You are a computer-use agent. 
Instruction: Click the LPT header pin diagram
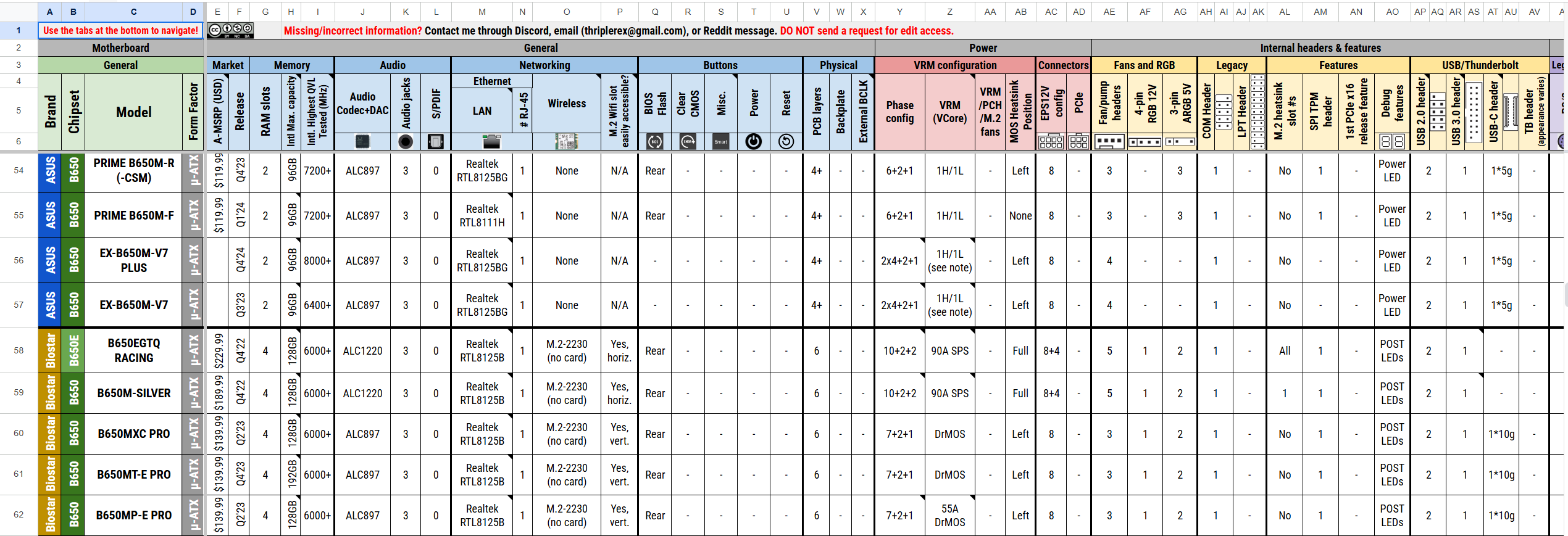tap(1257, 112)
